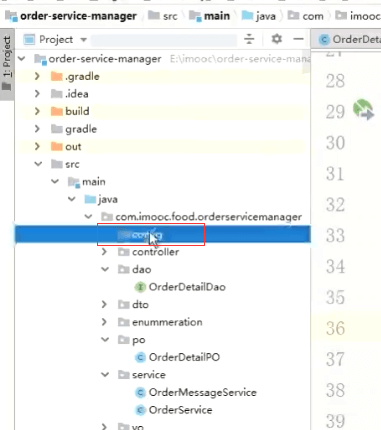The height and width of the screenshot is (430, 381).
Task: Select the po package icon
Action: click(x=124, y=340)
